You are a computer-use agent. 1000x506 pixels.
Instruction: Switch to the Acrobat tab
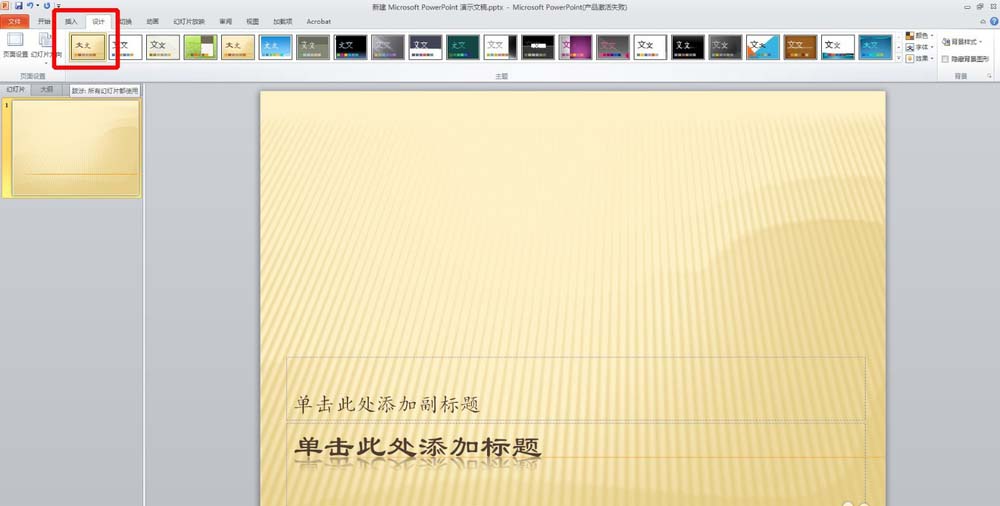(318, 22)
